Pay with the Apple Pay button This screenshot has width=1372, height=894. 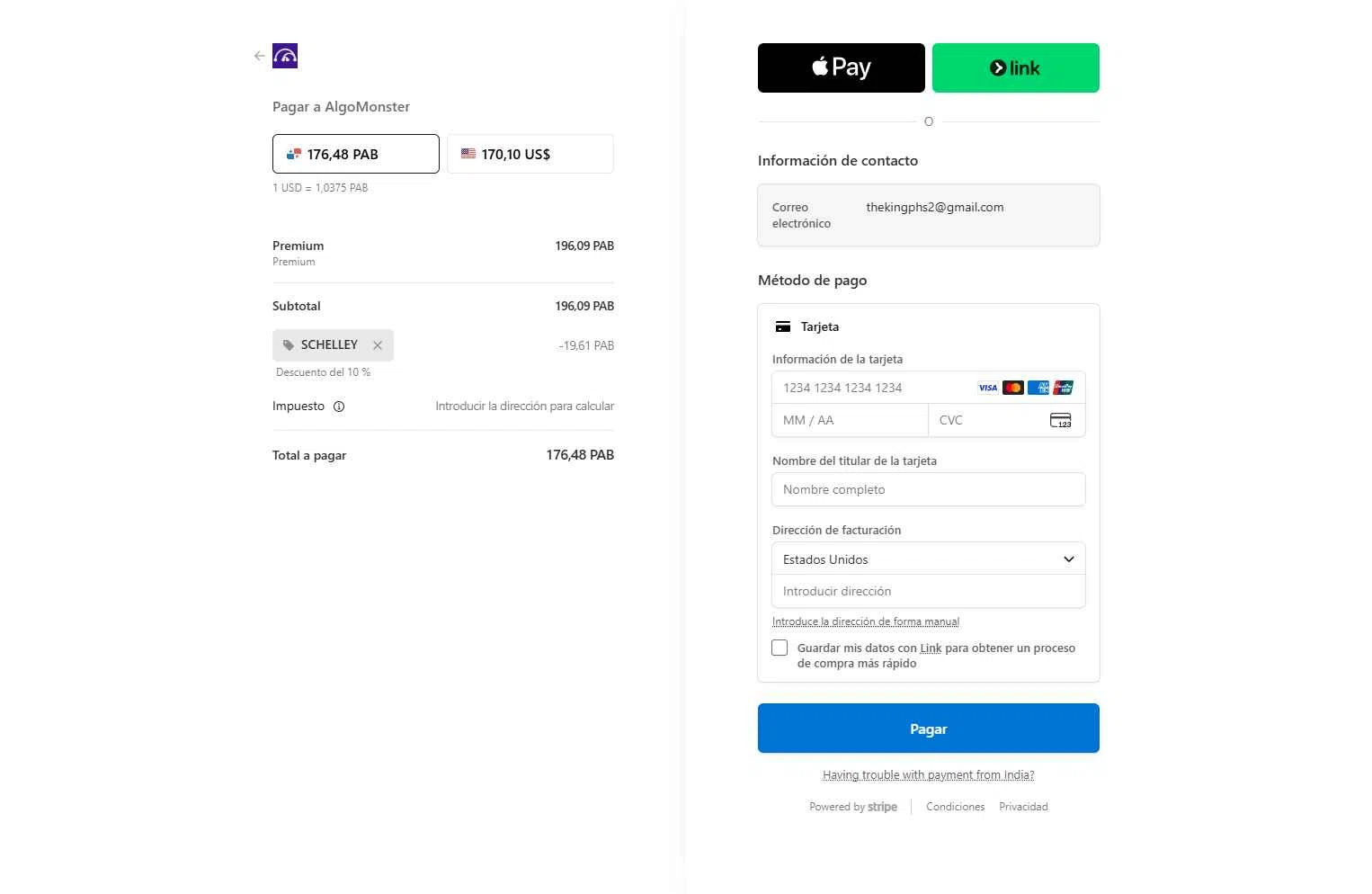(x=842, y=67)
